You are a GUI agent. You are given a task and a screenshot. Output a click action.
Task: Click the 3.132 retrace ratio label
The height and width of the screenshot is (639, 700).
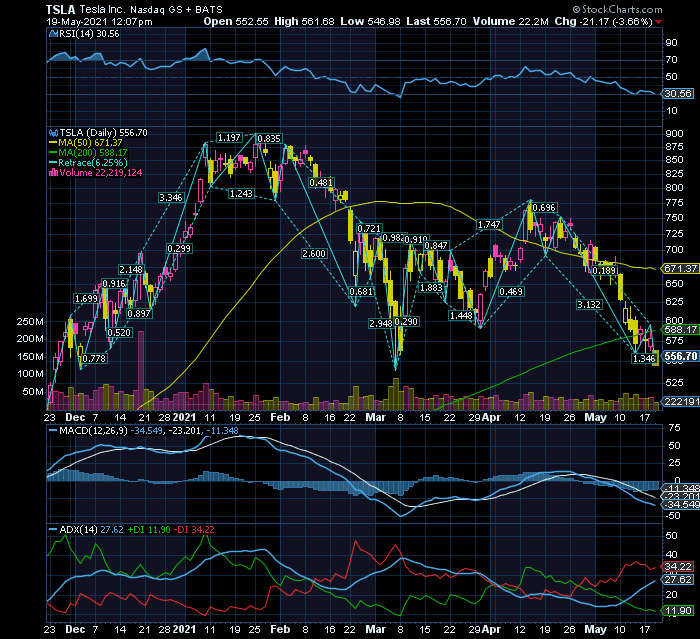(x=589, y=305)
